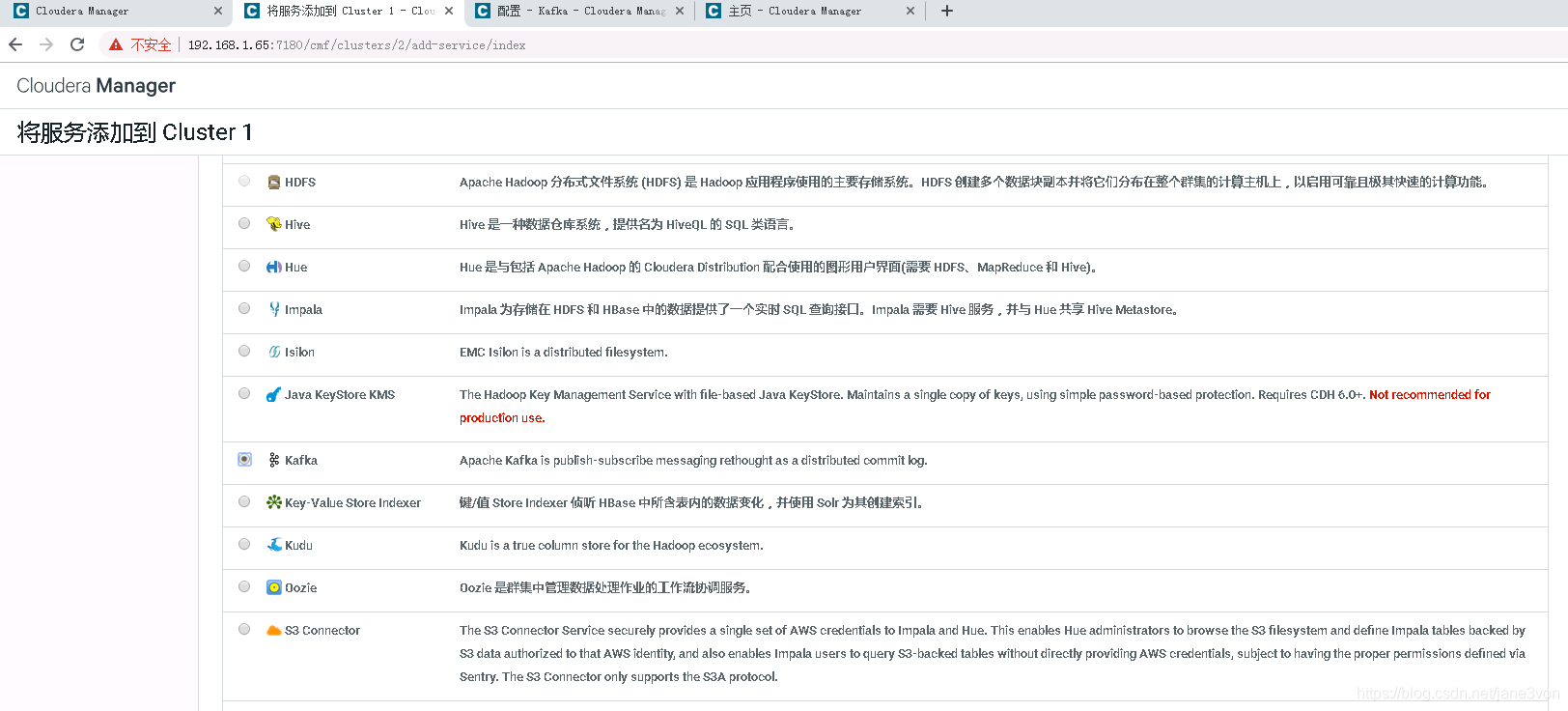Close the 将服务添加到 Cluster 1 tab
The height and width of the screenshot is (711, 1568).
point(449,11)
